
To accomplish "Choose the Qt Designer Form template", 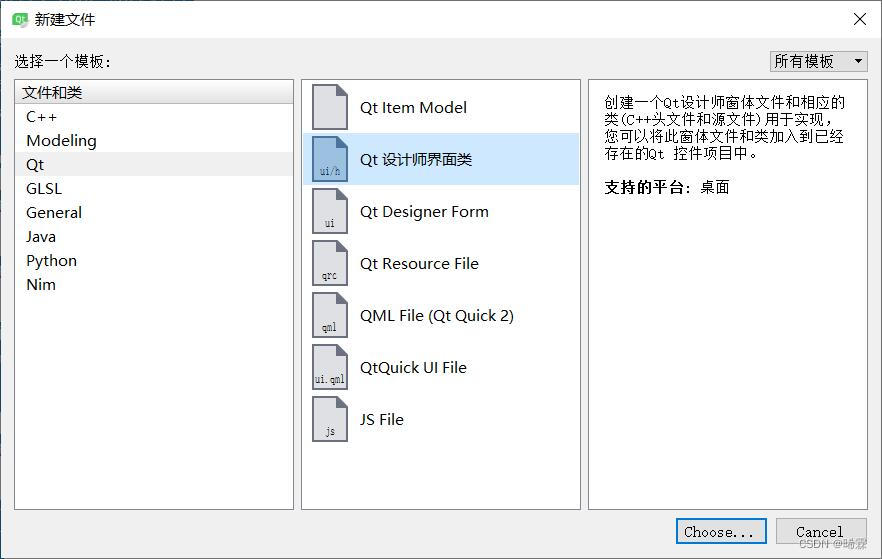I will tap(441, 211).
